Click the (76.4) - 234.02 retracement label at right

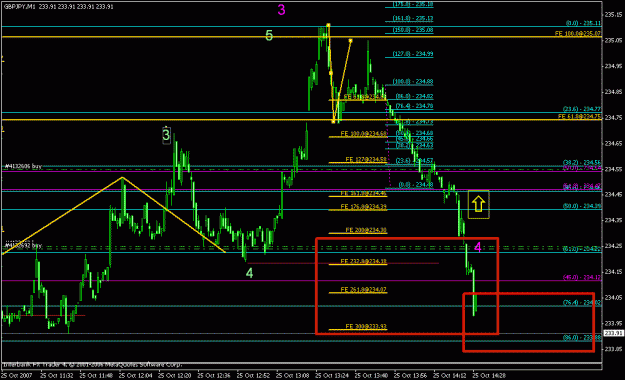(582, 303)
